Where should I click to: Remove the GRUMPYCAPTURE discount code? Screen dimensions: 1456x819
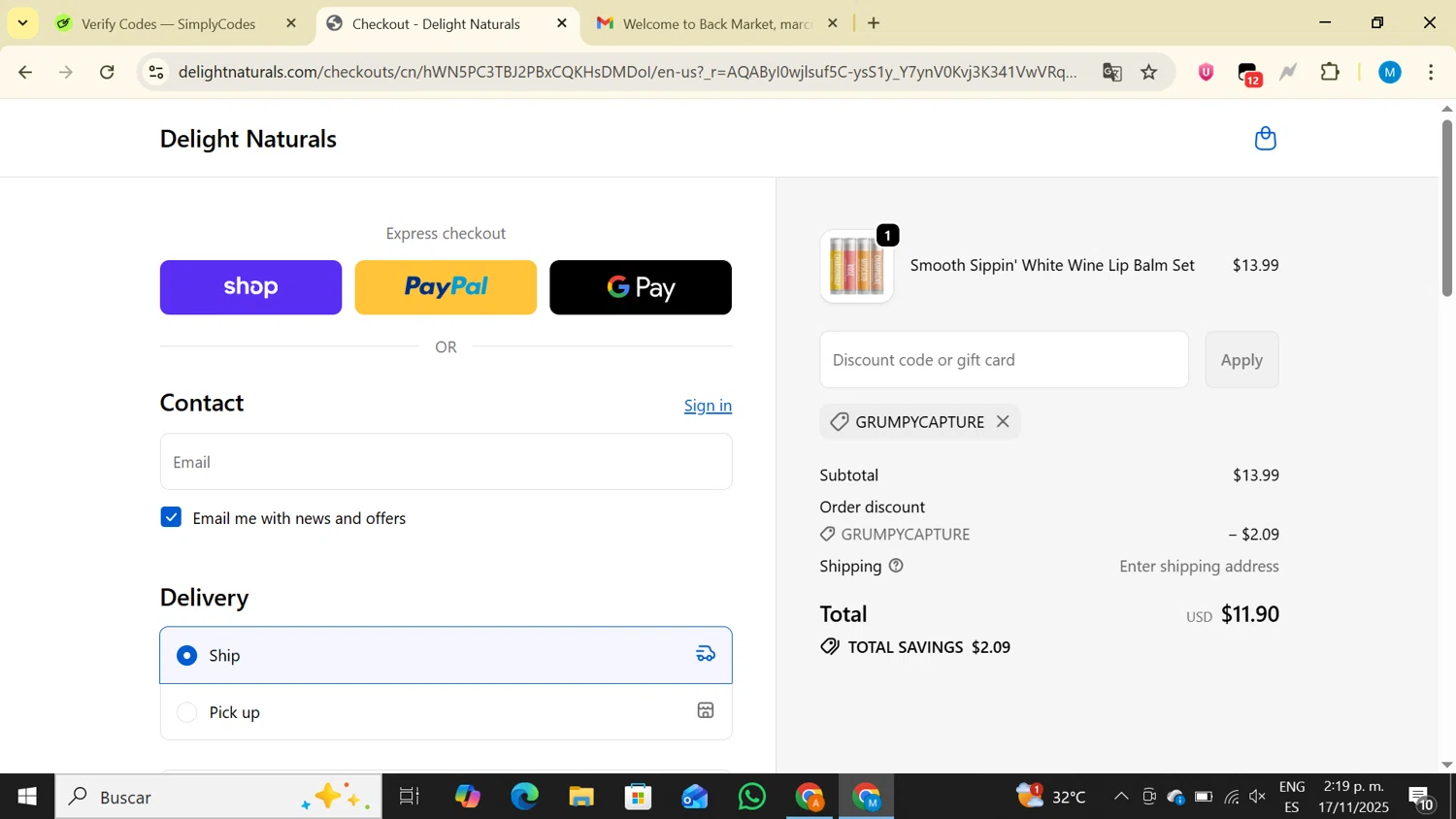click(x=1003, y=421)
